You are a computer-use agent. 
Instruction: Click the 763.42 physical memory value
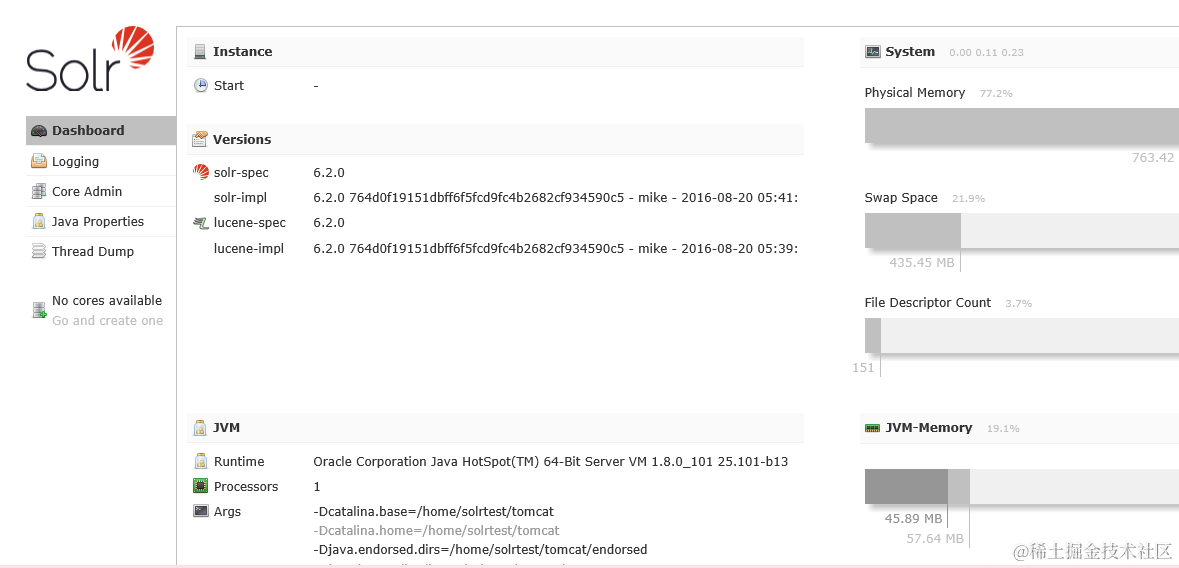tap(1153, 157)
